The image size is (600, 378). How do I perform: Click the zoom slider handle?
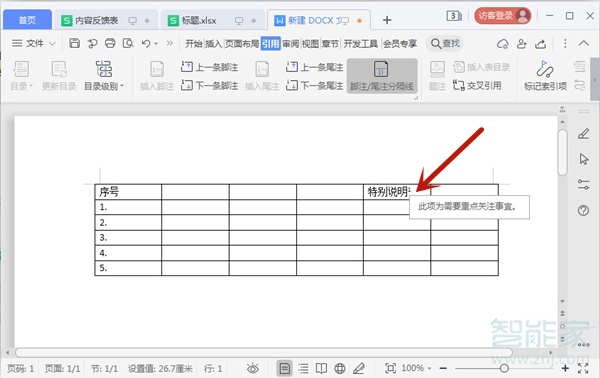[504, 368]
